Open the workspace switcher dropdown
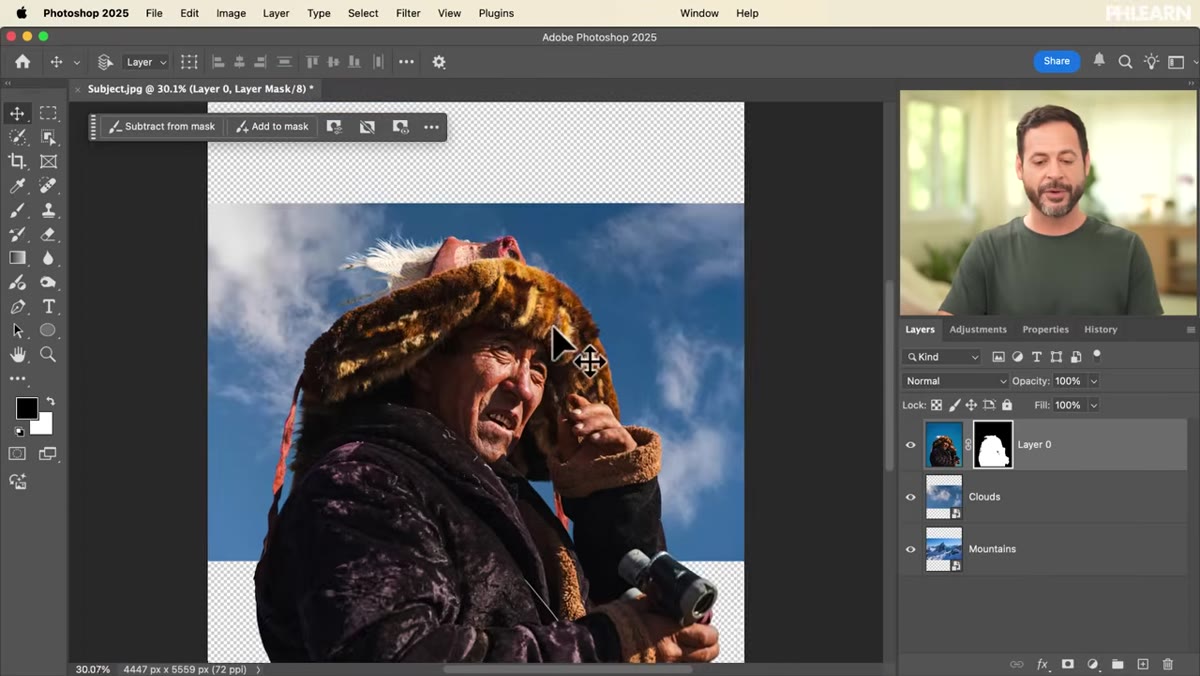 click(x=1181, y=62)
